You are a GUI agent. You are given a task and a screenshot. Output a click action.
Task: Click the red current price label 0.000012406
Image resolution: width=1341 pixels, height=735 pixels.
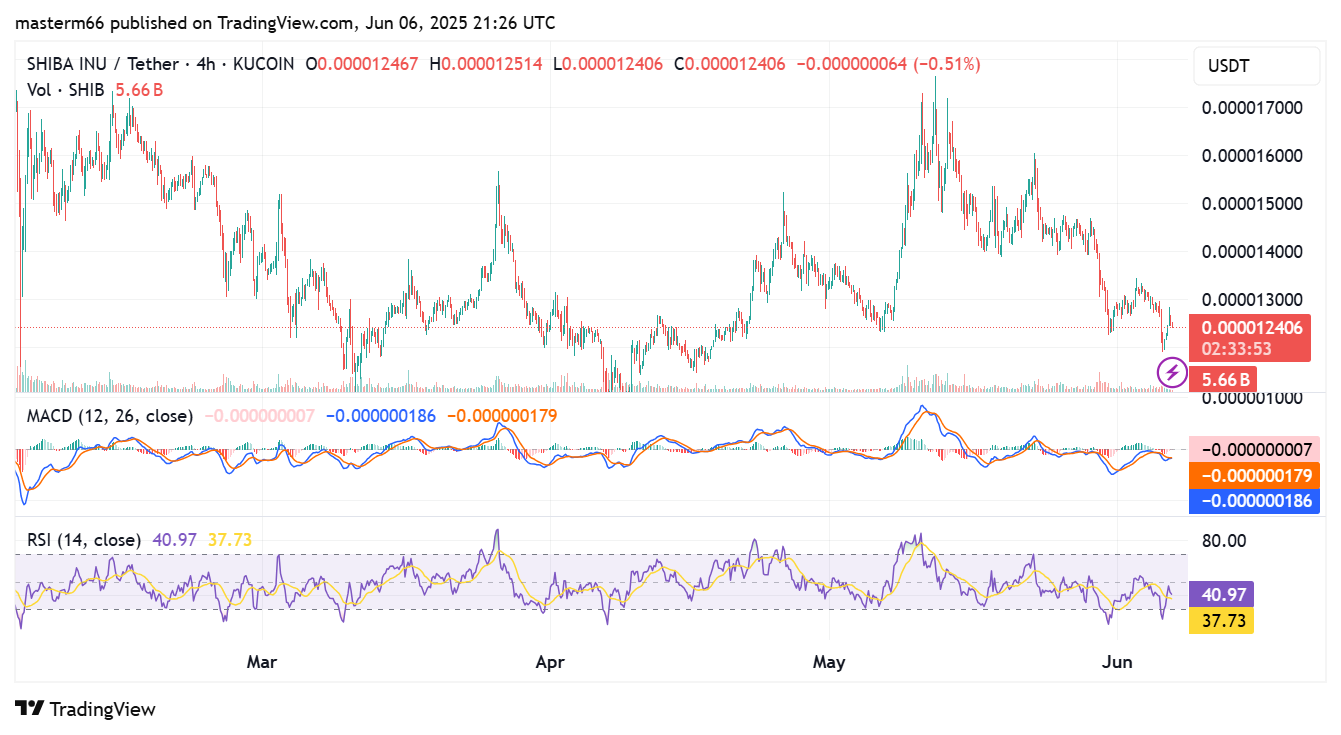pyautogui.click(x=1251, y=328)
